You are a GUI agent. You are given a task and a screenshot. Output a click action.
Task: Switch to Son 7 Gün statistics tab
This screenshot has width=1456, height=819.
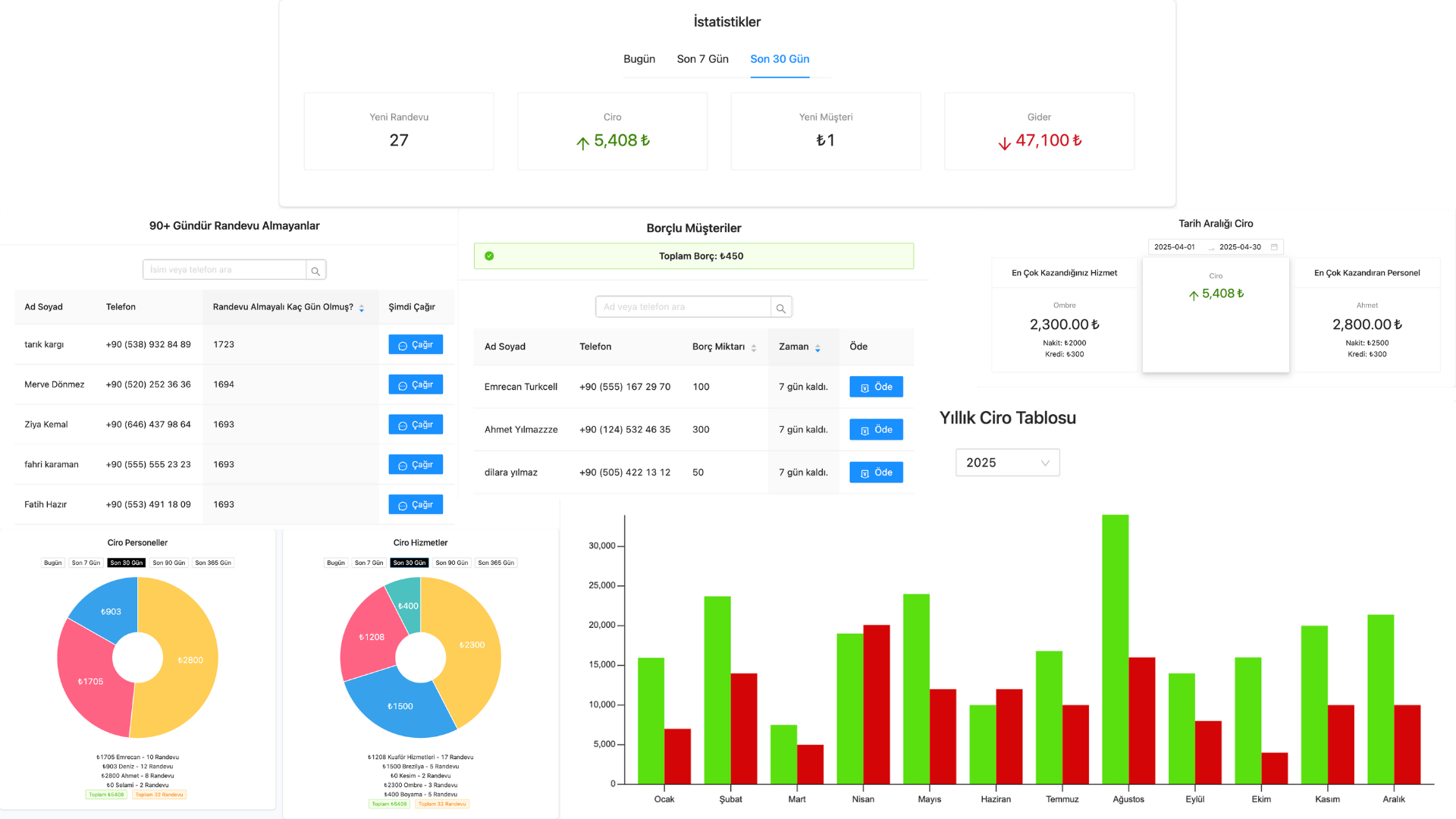pyautogui.click(x=702, y=59)
